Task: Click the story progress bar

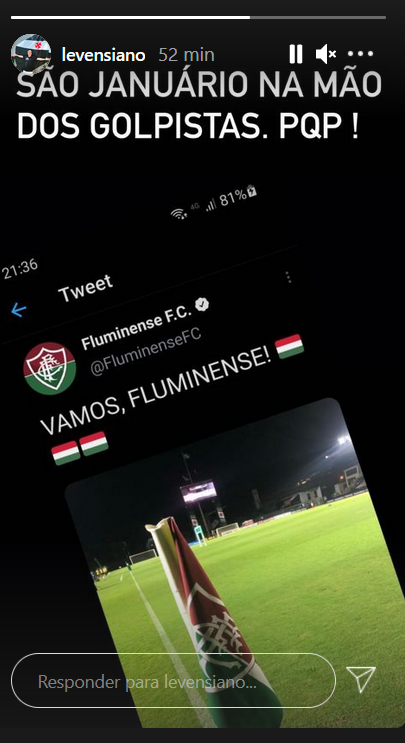Action: click(198, 18)
